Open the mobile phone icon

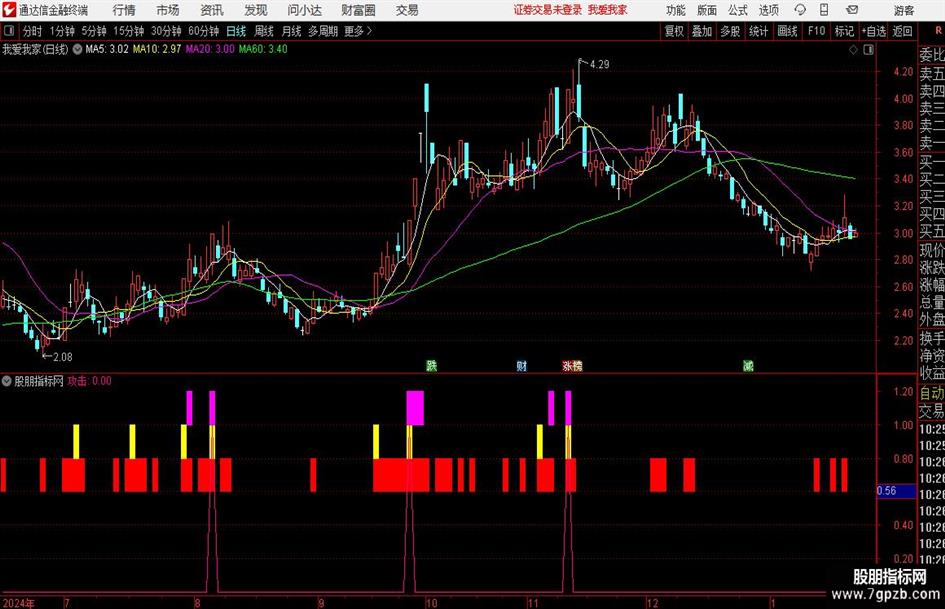[824, 10]
